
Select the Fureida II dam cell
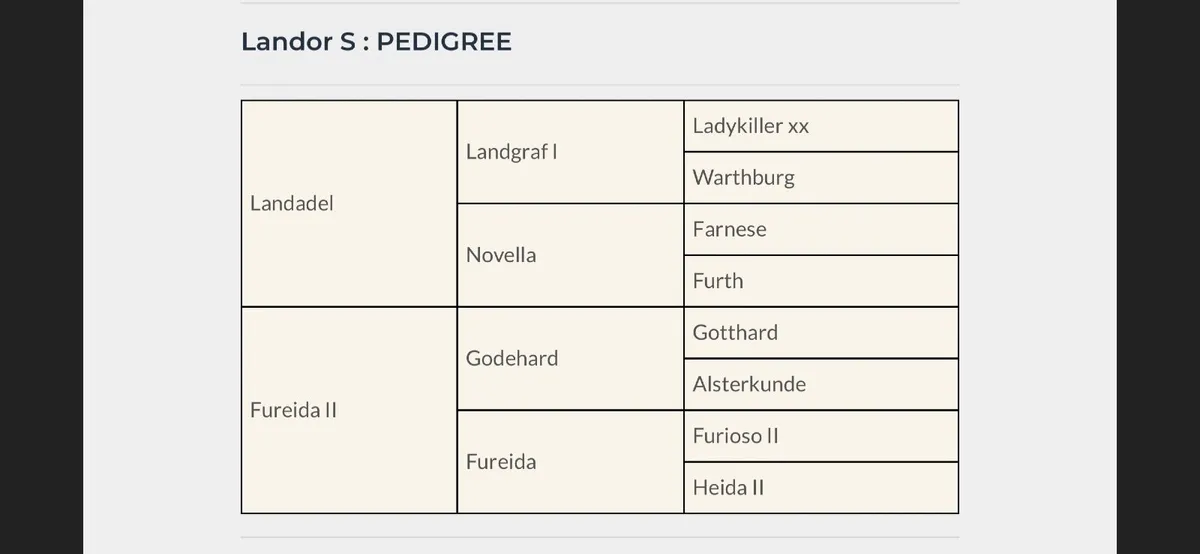(x=349, y=410)
